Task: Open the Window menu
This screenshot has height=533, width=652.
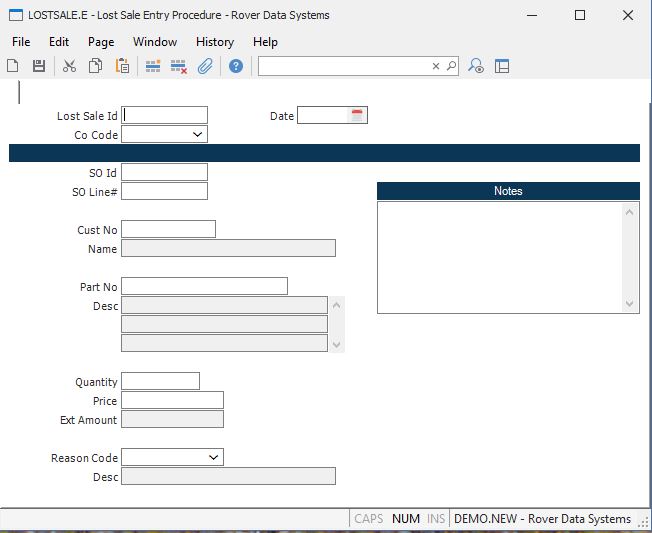Action: point(155,42)
